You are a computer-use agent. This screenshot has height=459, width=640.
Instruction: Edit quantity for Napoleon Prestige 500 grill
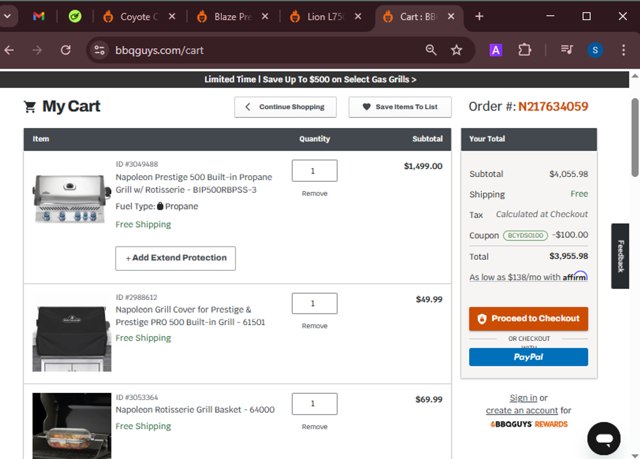(314, 171)
